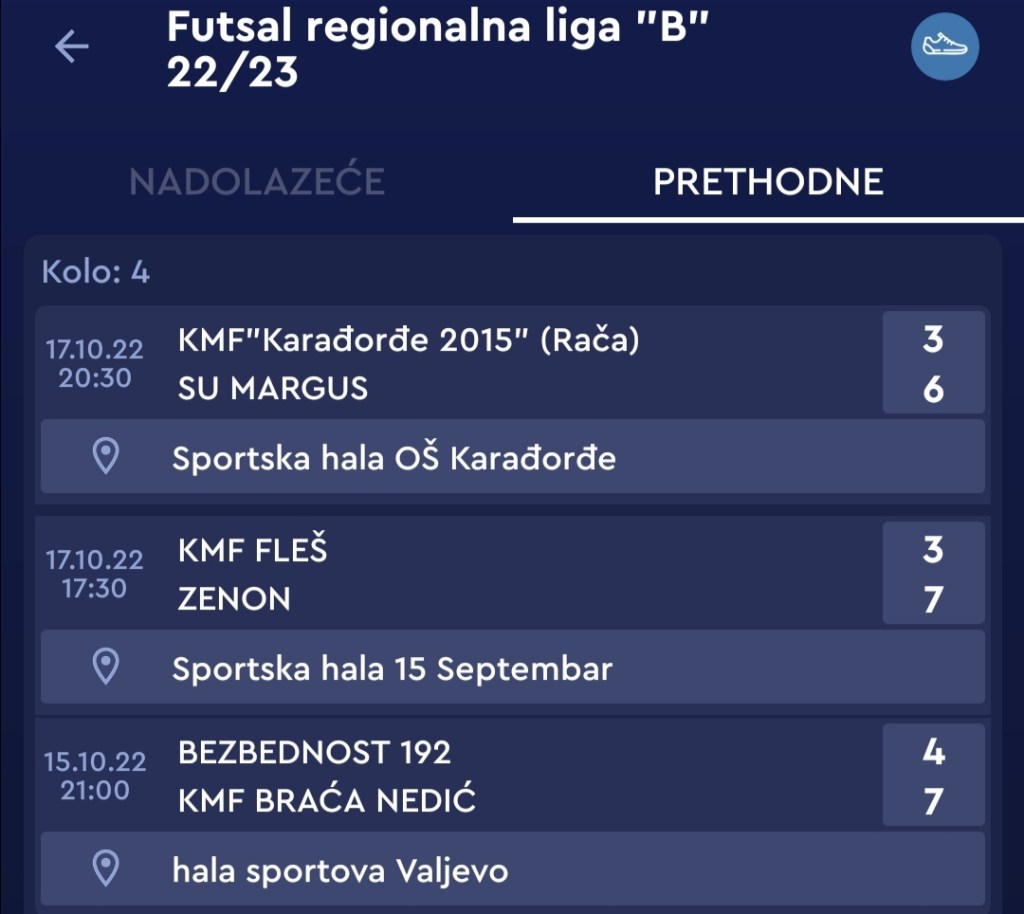
Task: Tap the Kolo: 4 round header
Action: pyautogui.click(x=96, y=272)
